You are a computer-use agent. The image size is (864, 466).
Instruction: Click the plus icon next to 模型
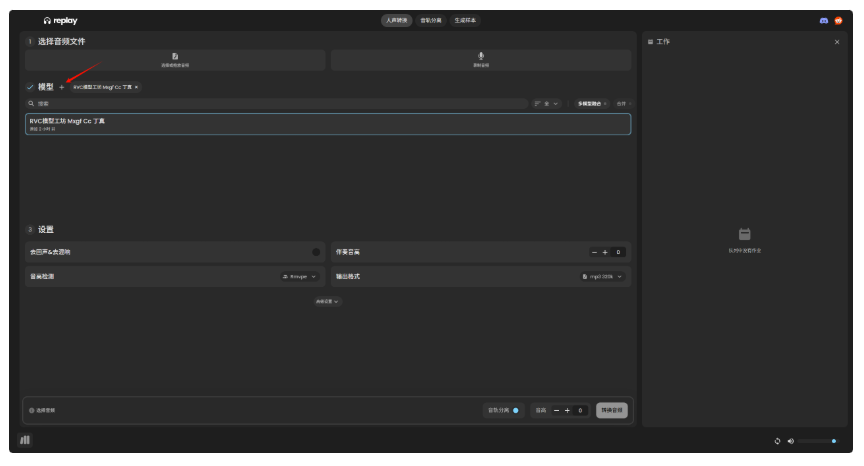62,87
